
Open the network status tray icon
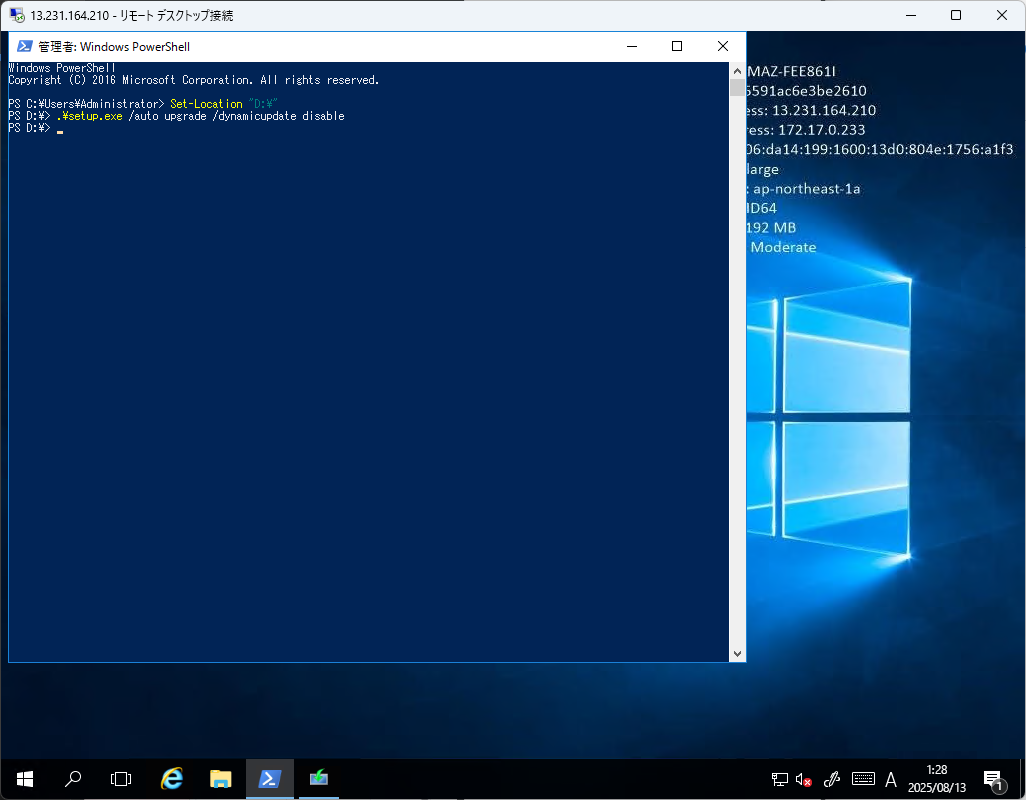[779, 779]
